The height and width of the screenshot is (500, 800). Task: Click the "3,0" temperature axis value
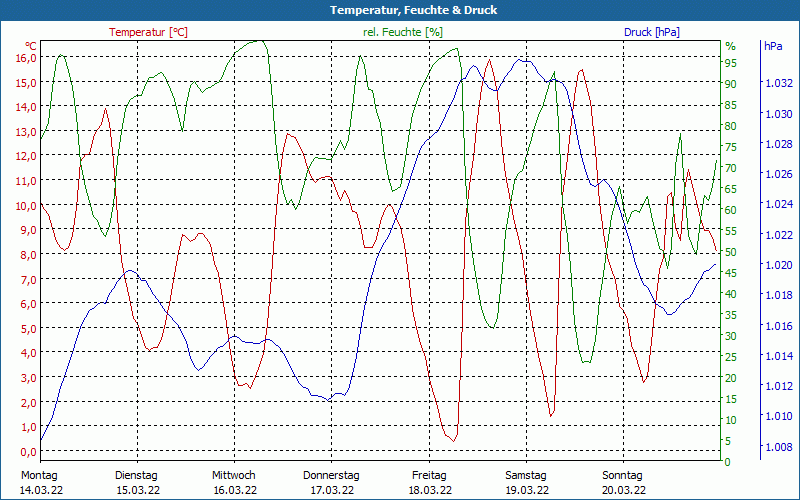point(28,378)
